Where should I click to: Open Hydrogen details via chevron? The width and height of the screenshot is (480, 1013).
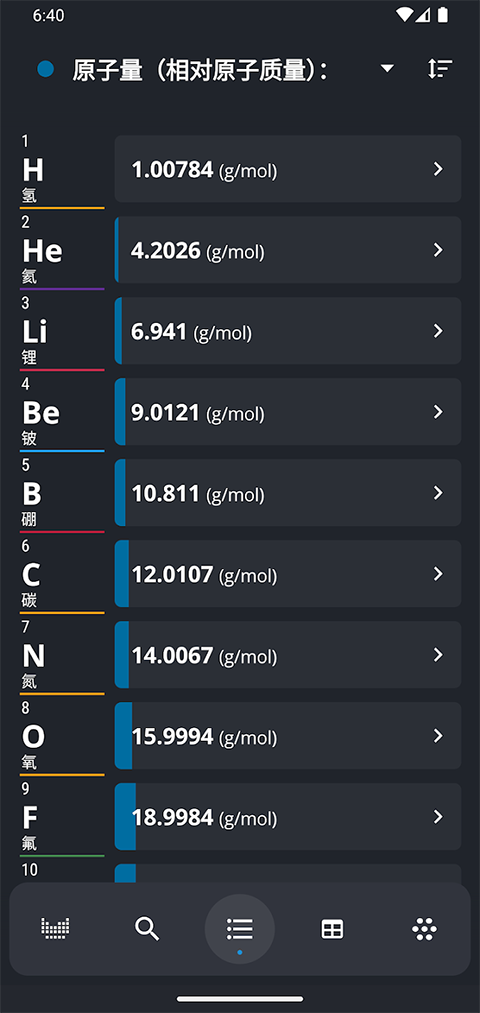[438, 169]
